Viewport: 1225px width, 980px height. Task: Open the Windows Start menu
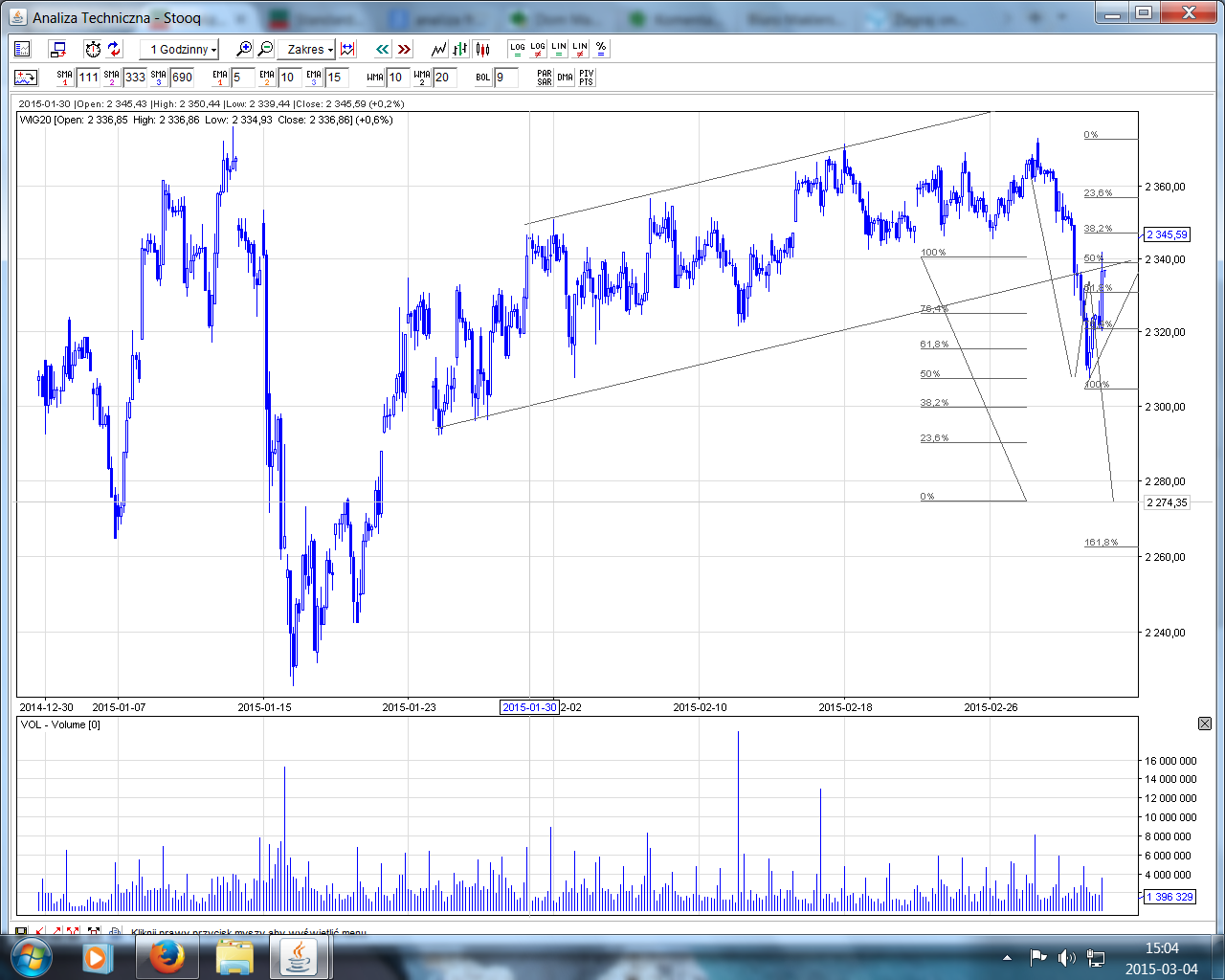(31, 956)
